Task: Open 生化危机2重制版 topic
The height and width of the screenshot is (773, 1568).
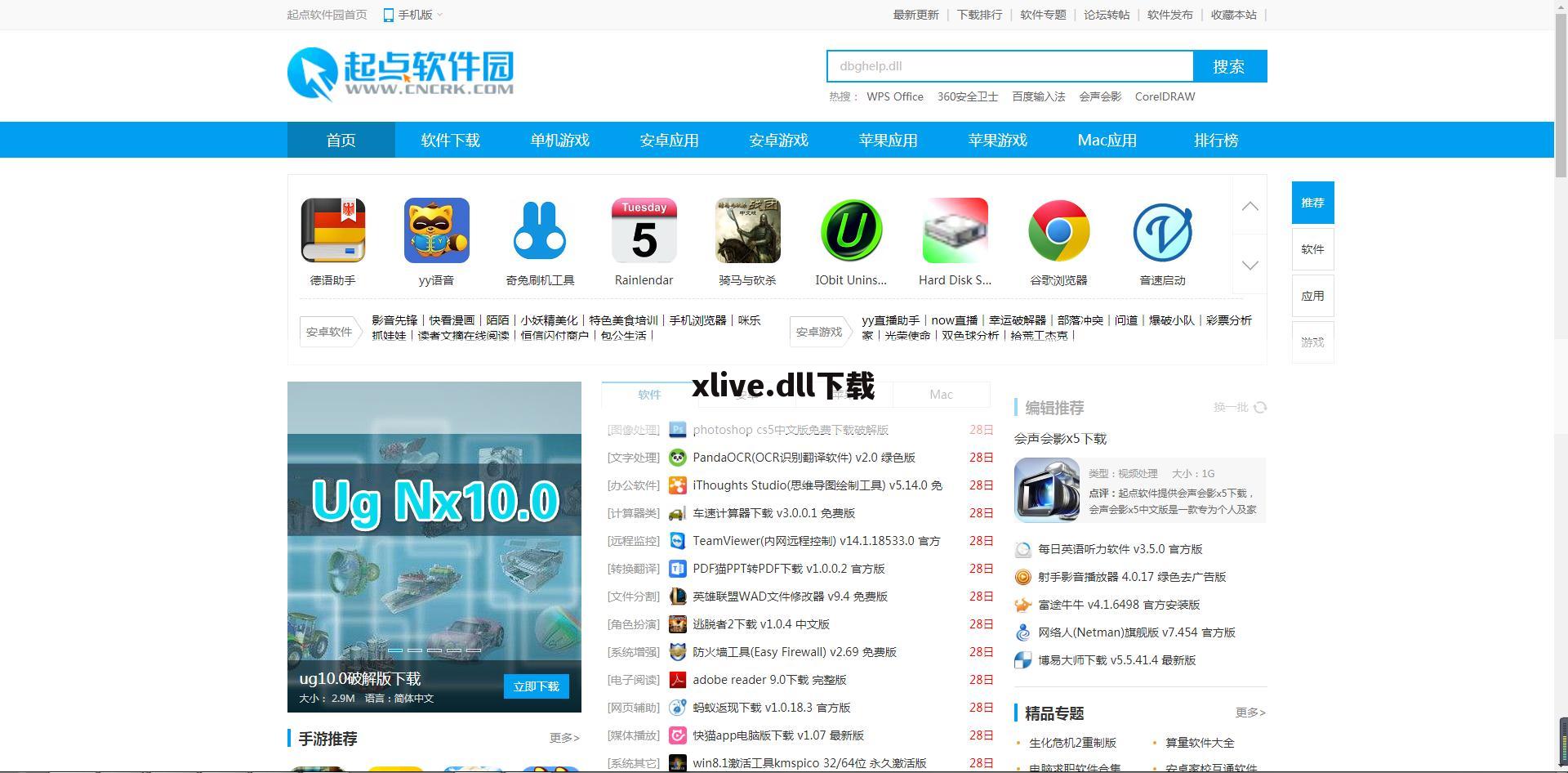Action: (x=1072, y=743)
